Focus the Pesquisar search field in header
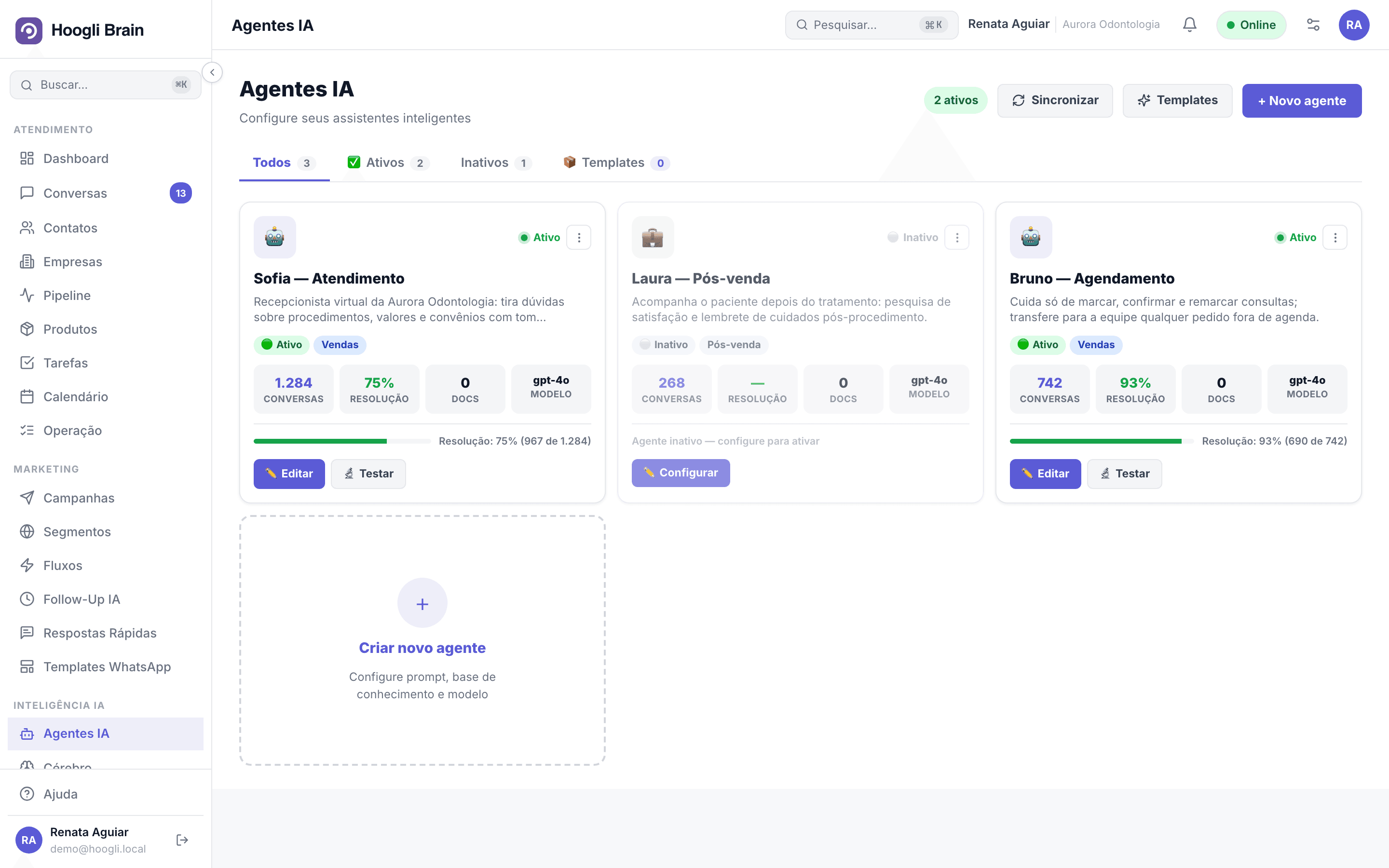Image resolution: width=1389 pixels, height=868 pixels. click(x=872, y=25)
